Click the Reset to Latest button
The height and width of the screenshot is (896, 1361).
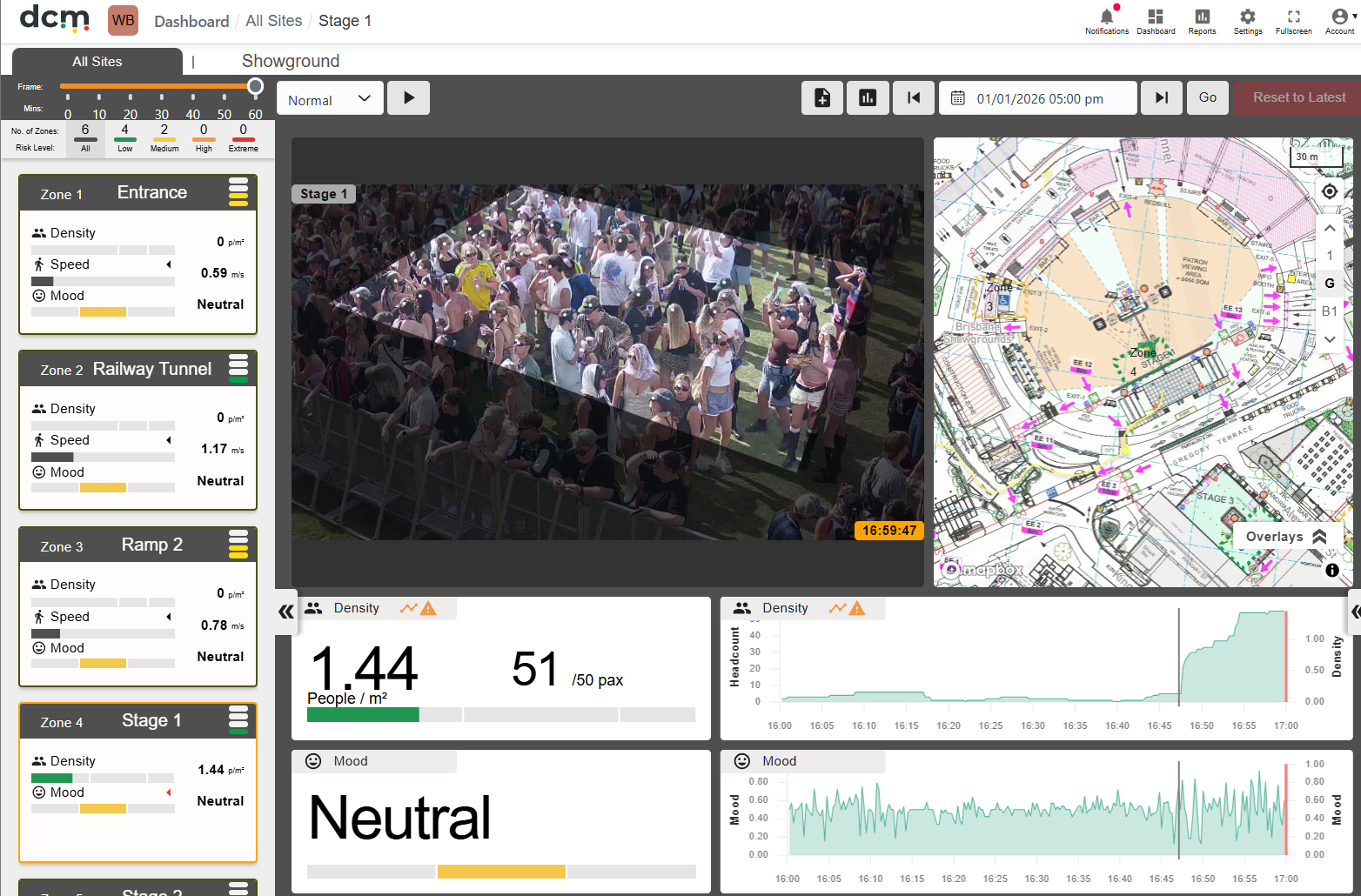(1298, 97)
